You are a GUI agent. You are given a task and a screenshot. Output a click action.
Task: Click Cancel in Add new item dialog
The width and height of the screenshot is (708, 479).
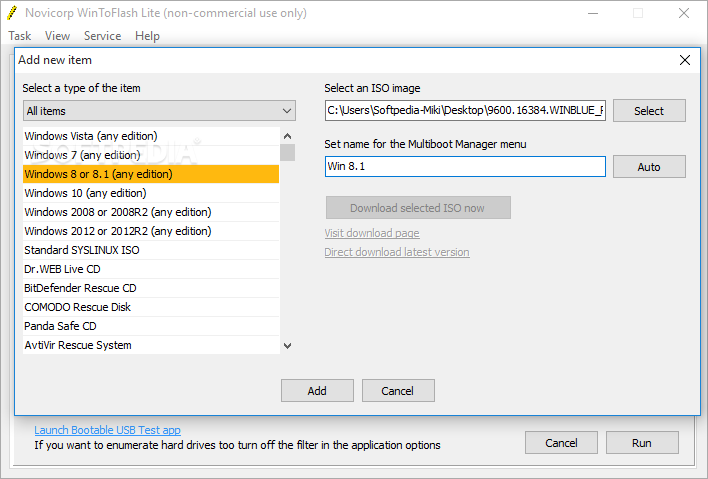(x=398, y=391)
